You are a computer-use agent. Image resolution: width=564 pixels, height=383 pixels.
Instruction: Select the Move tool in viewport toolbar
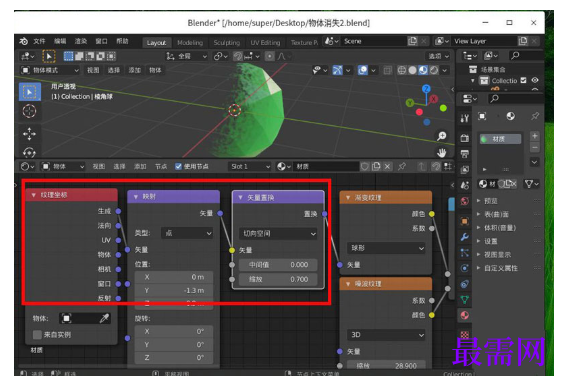(x=29, y=134)
